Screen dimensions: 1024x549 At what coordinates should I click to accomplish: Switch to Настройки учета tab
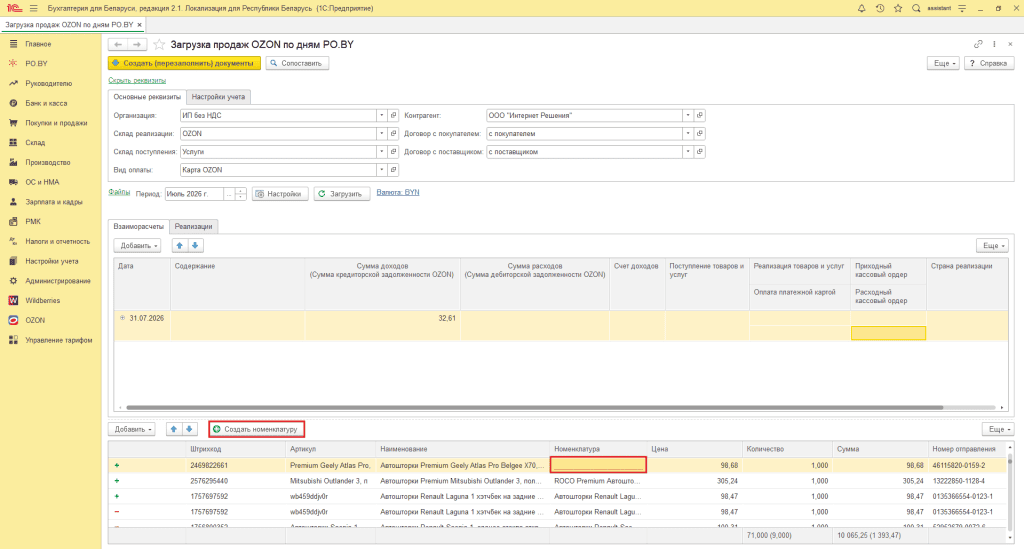tap(218, 97)
